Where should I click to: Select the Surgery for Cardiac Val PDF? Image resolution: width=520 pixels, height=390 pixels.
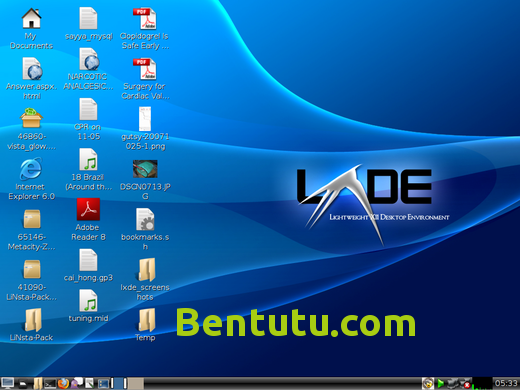tap(145, 79)
